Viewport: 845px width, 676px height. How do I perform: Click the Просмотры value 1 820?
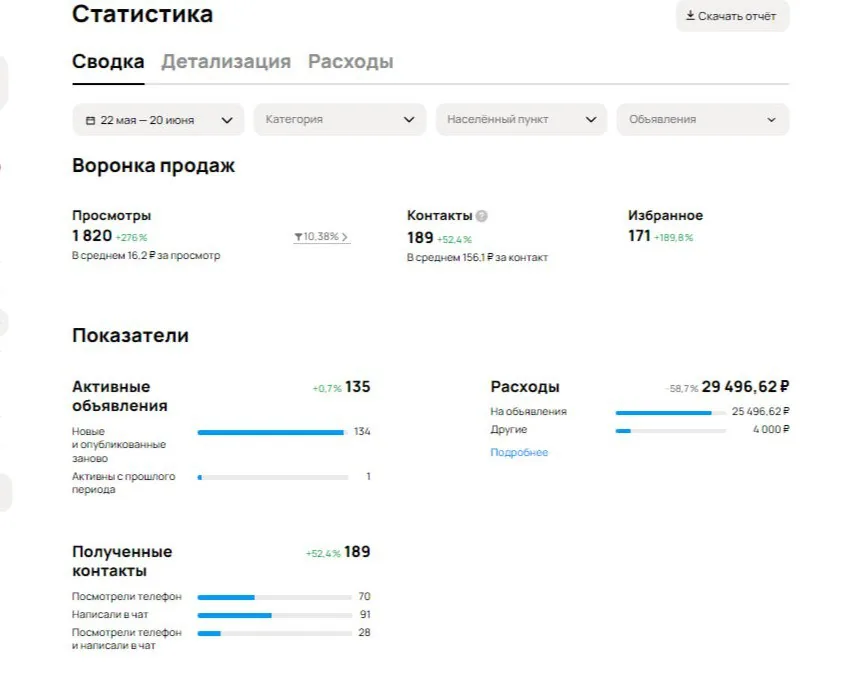tap(92, 236)
